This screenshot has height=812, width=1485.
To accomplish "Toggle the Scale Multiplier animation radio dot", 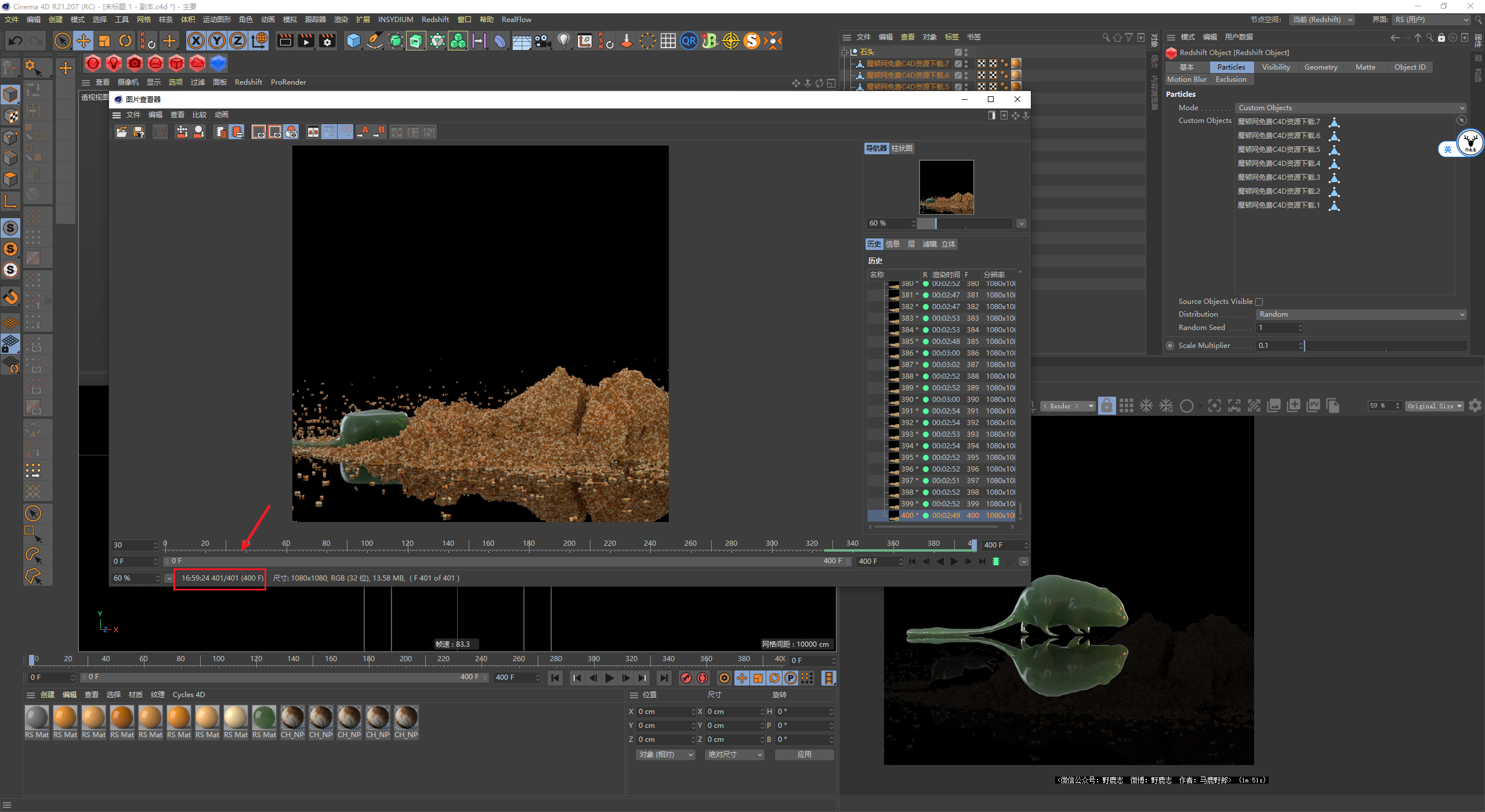I will (x=1170, y=346).
